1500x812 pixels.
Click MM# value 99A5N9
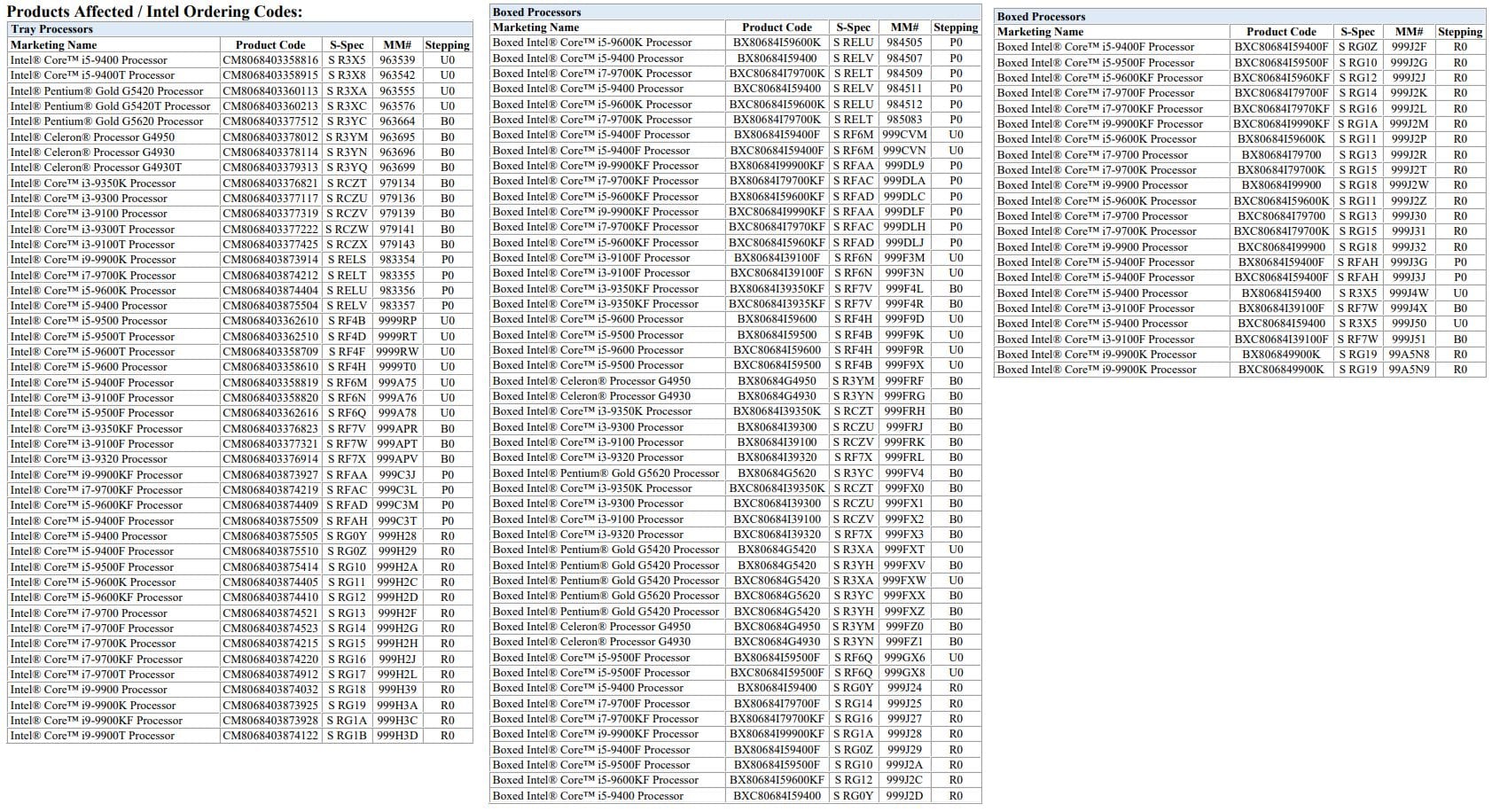(x=1409, y=370)
